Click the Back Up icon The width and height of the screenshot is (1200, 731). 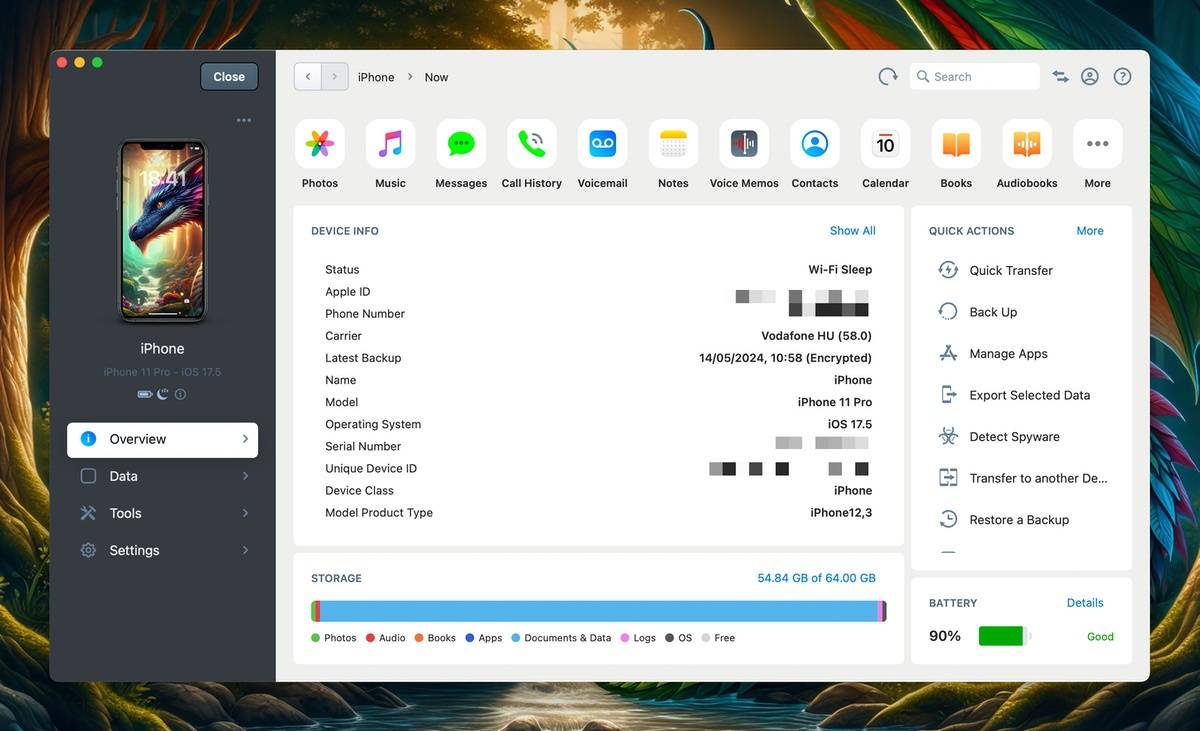tap(948, 312)
